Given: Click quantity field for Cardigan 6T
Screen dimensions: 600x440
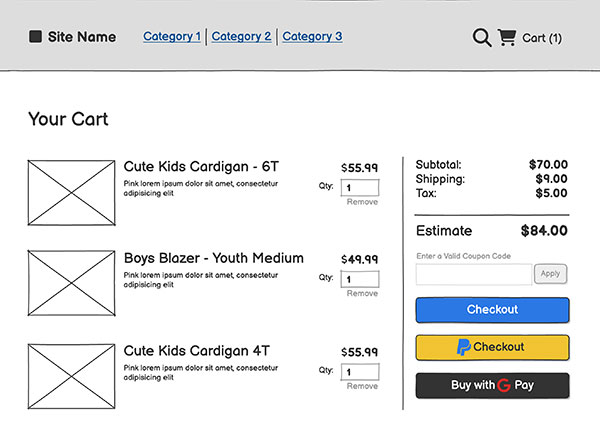Looking at the screenshot, I should [360, 187].
